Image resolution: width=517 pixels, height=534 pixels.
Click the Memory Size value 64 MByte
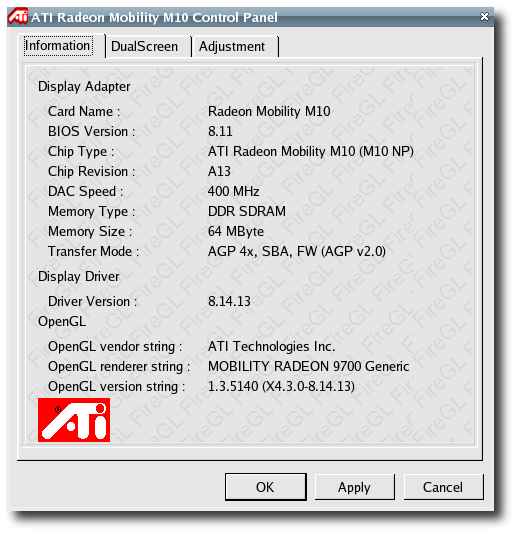click(x=236, y=231)
